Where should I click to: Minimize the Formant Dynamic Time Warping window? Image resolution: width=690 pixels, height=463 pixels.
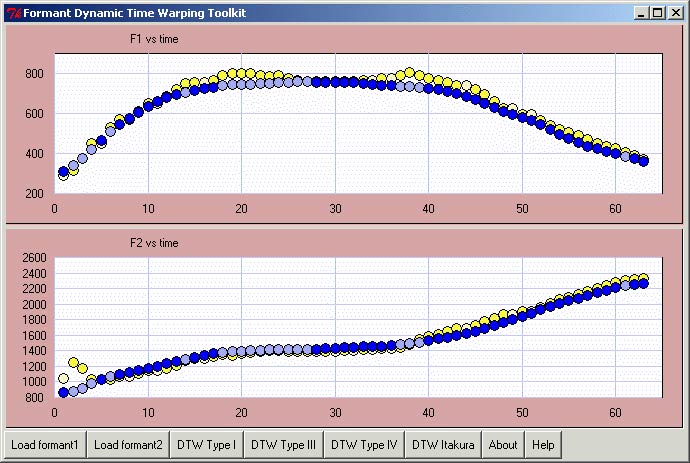[x=641, y=12]
